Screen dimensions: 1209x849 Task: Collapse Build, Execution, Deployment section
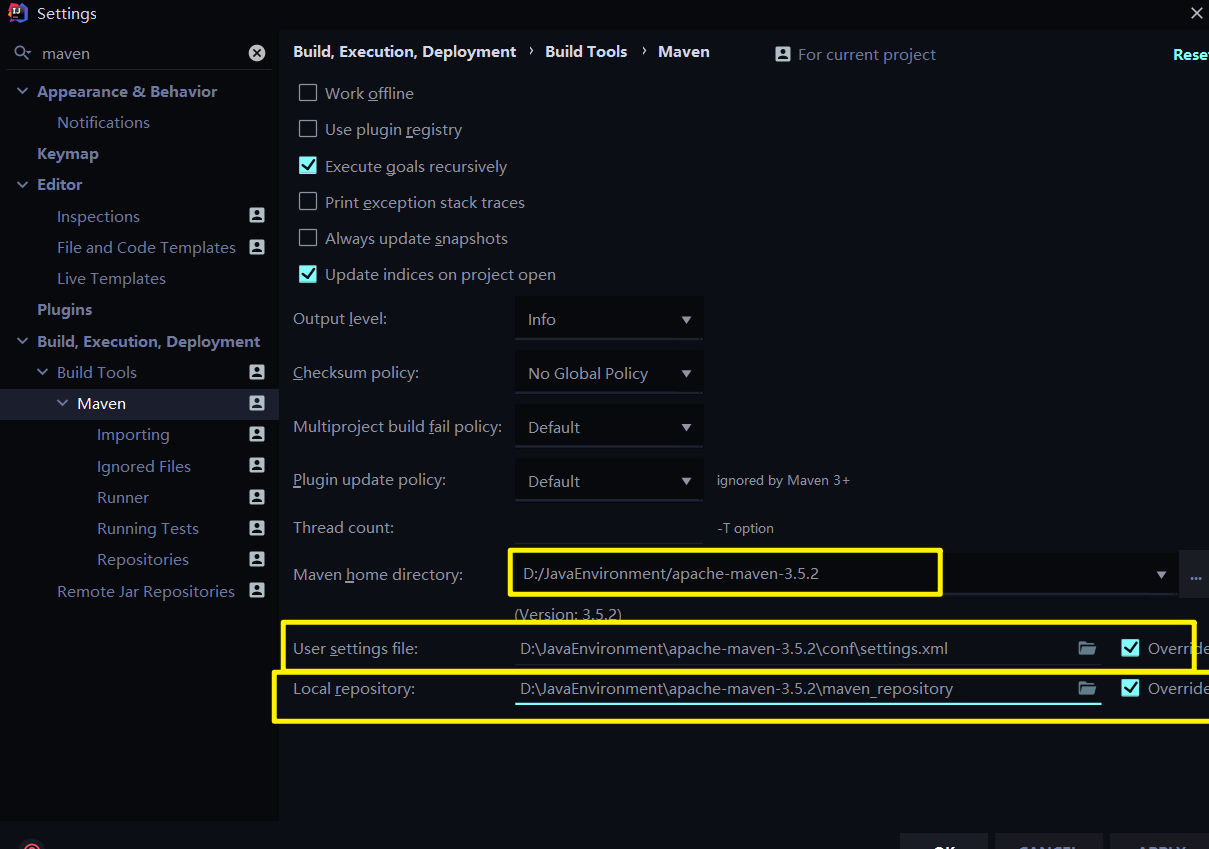point(22,341)
